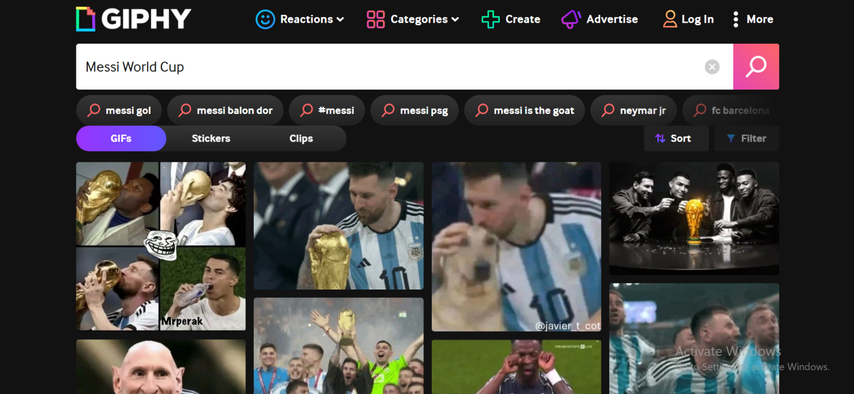
Task: Open the team lifting trophy celebration GIF
Action: click(x=338, y=345)
